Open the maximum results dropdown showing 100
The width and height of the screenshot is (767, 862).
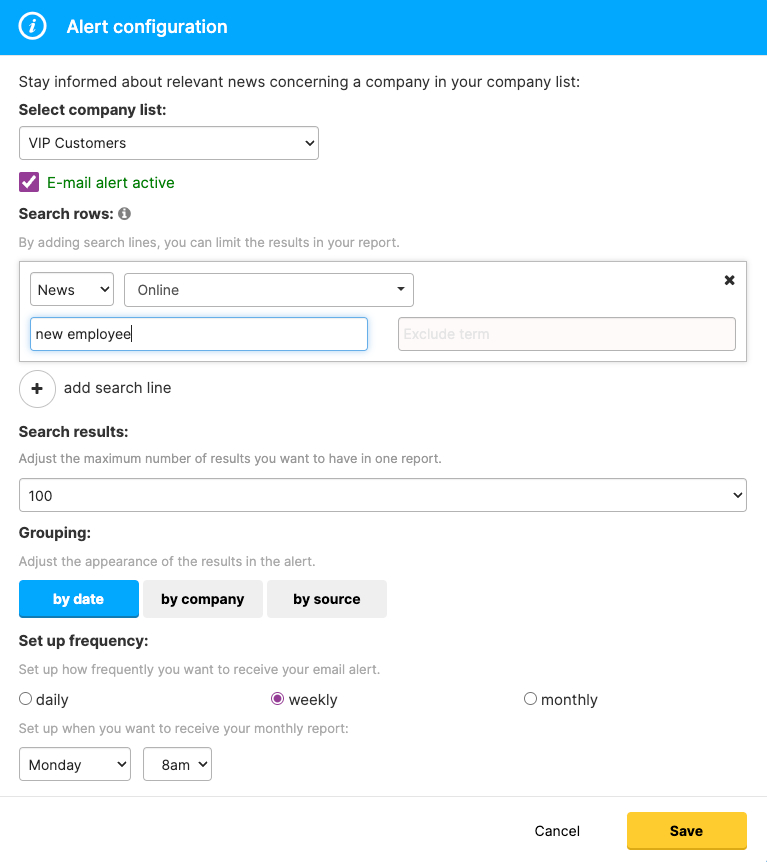tap(383, 494)
